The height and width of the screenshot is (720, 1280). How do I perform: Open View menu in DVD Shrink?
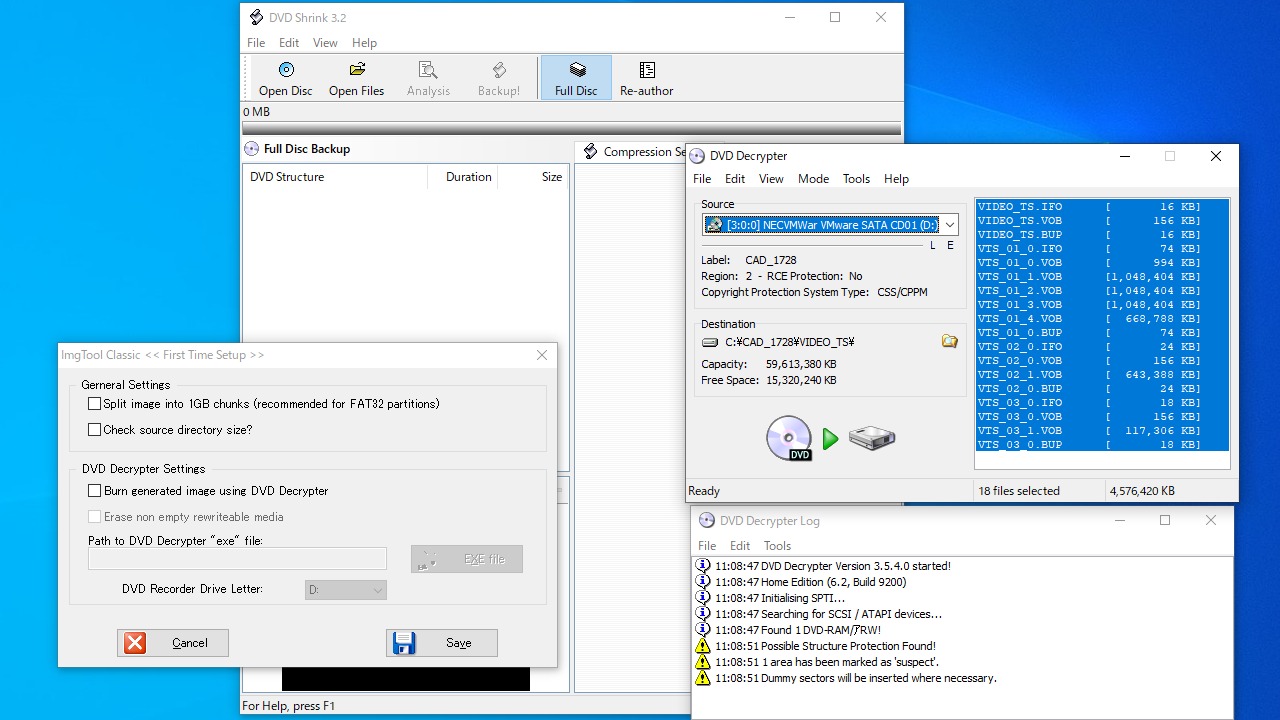[325, 43]
